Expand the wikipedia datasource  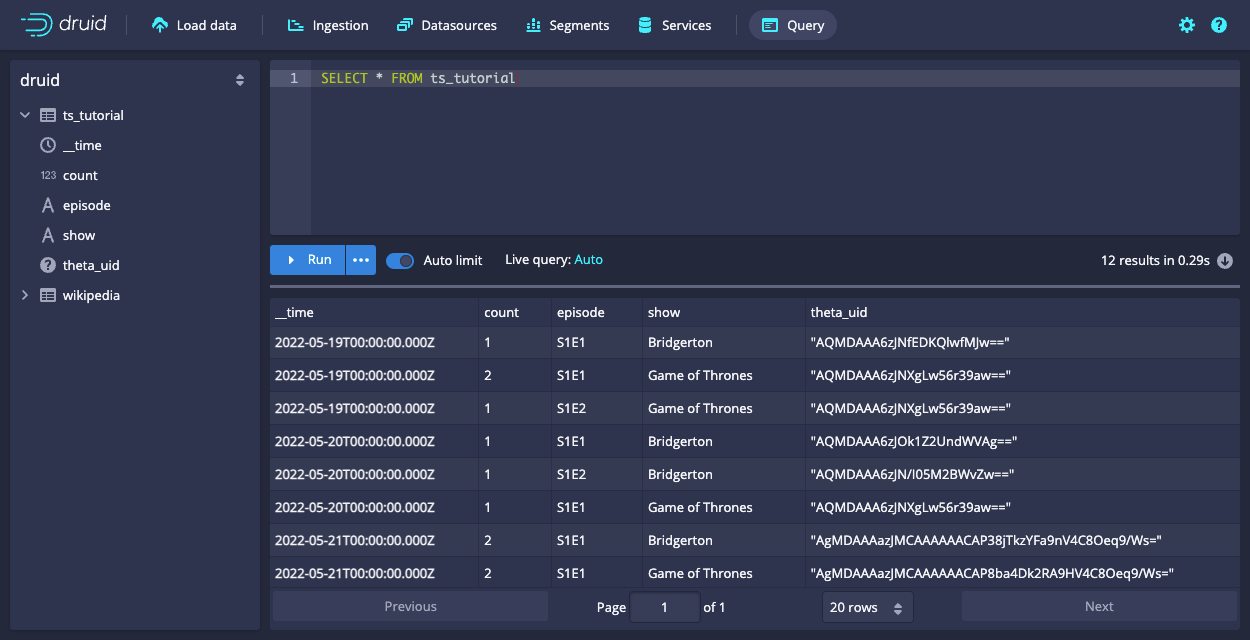point(25,295)
